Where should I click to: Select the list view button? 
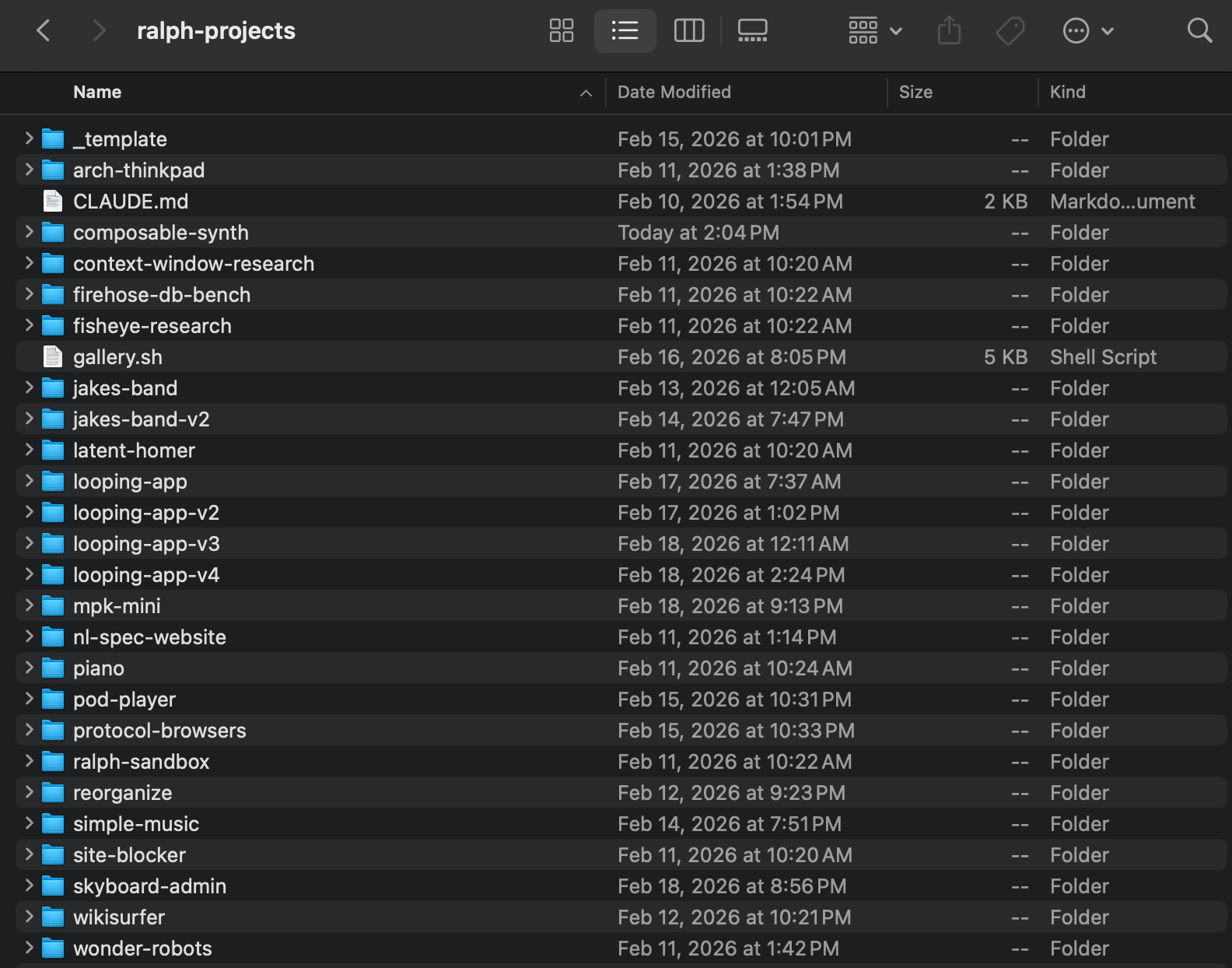[x=625, y=31]
